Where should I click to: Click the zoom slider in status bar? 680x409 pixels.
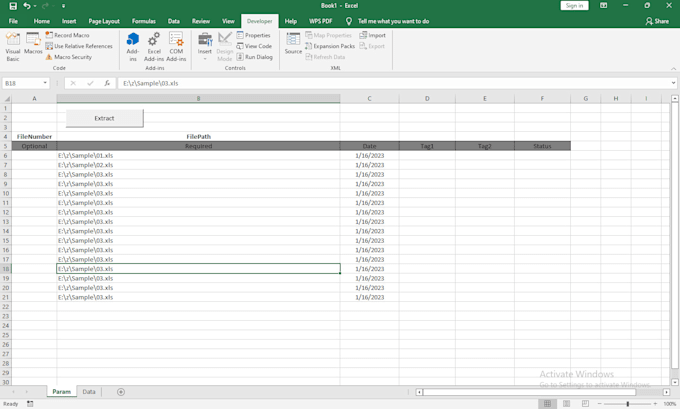(x=628, y=404)
